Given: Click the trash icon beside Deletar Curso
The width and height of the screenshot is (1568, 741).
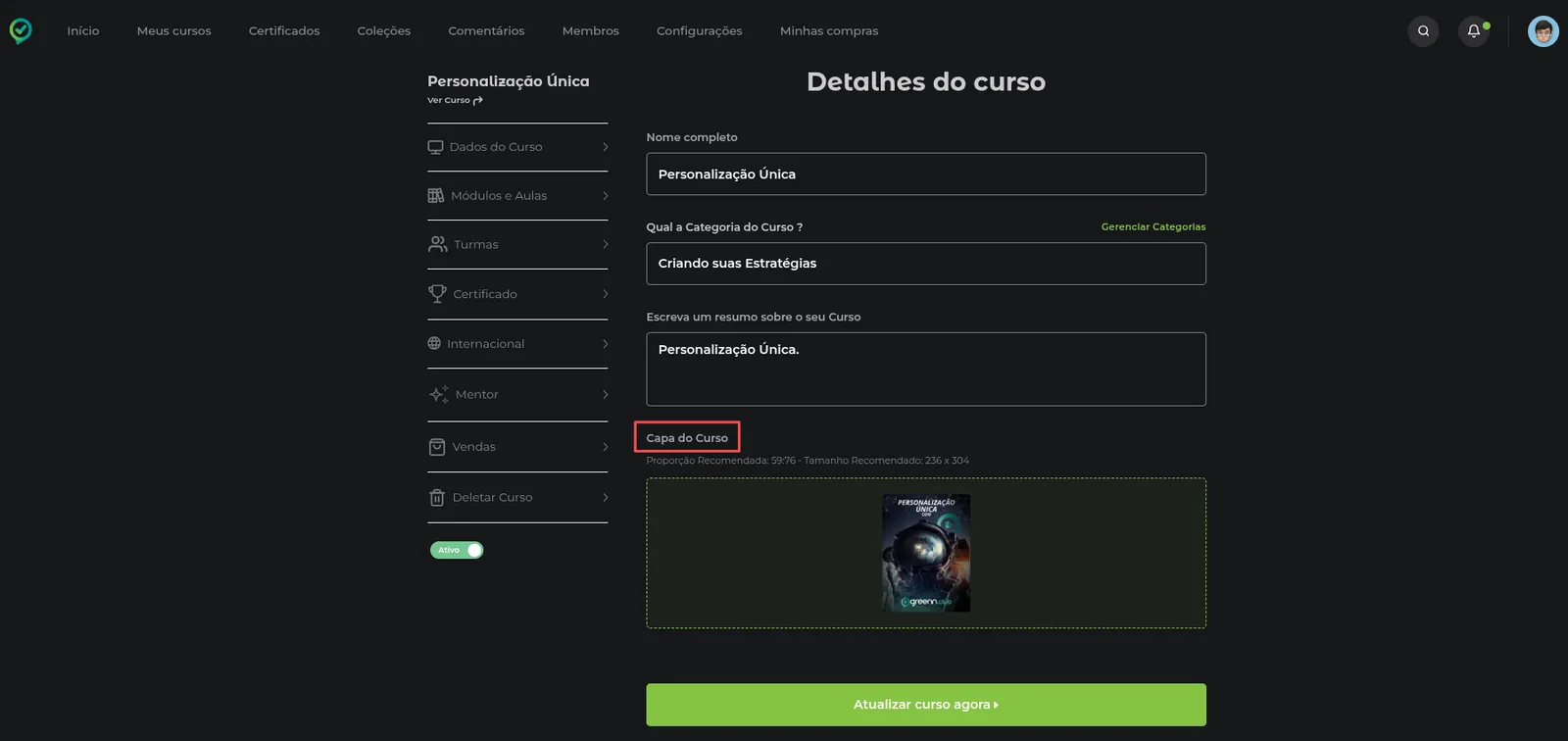Looking at the screenshot, I should coord(437,497).
